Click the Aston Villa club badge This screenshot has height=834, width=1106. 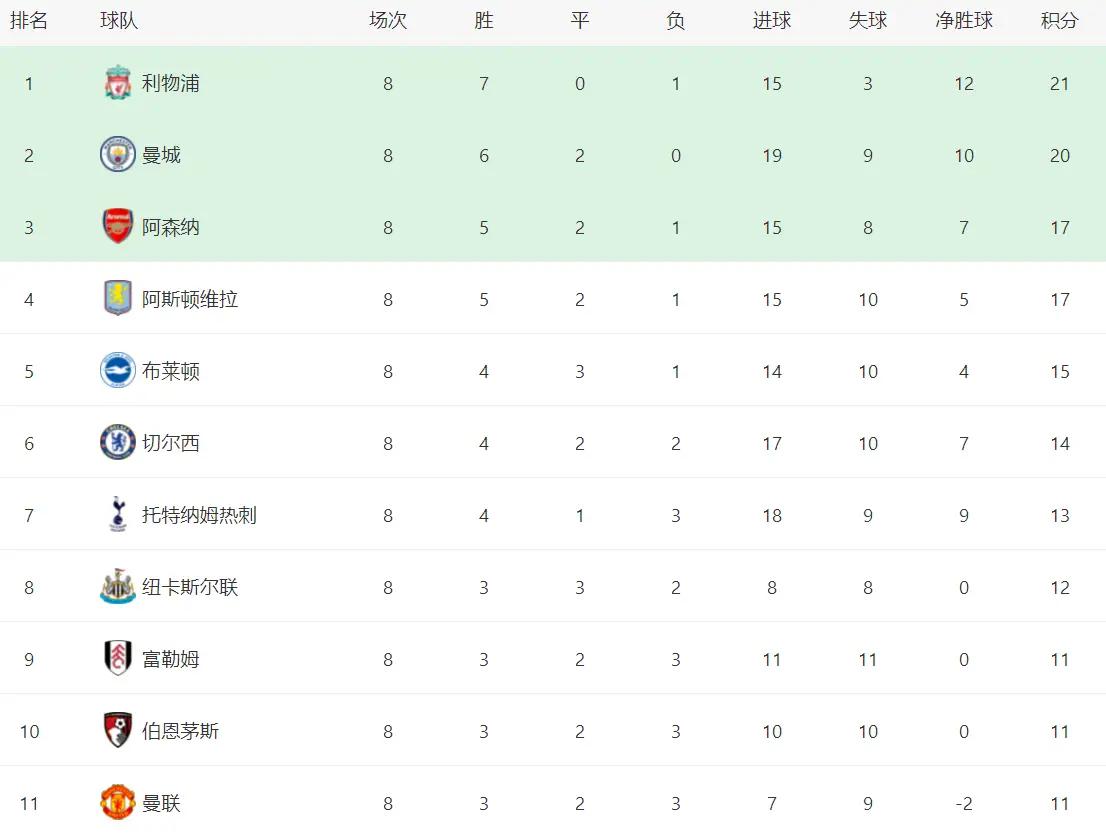[118, 299]
